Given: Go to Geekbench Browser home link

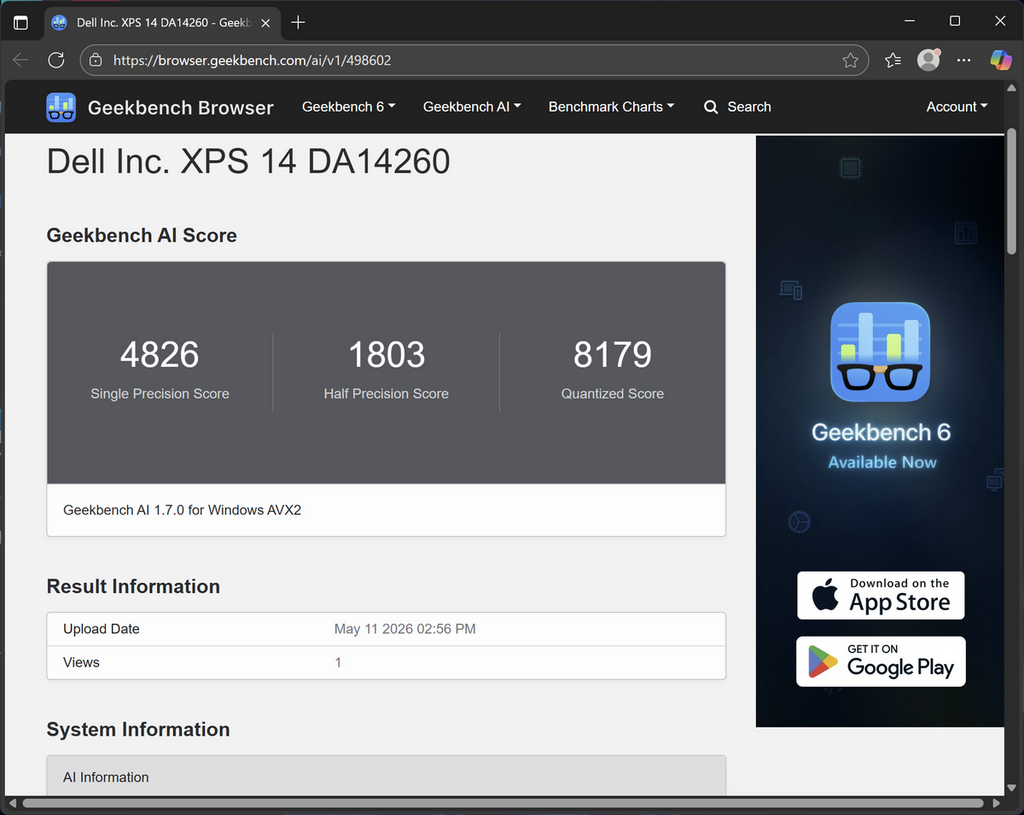Looking at the screenshot, I should point(180,107).
